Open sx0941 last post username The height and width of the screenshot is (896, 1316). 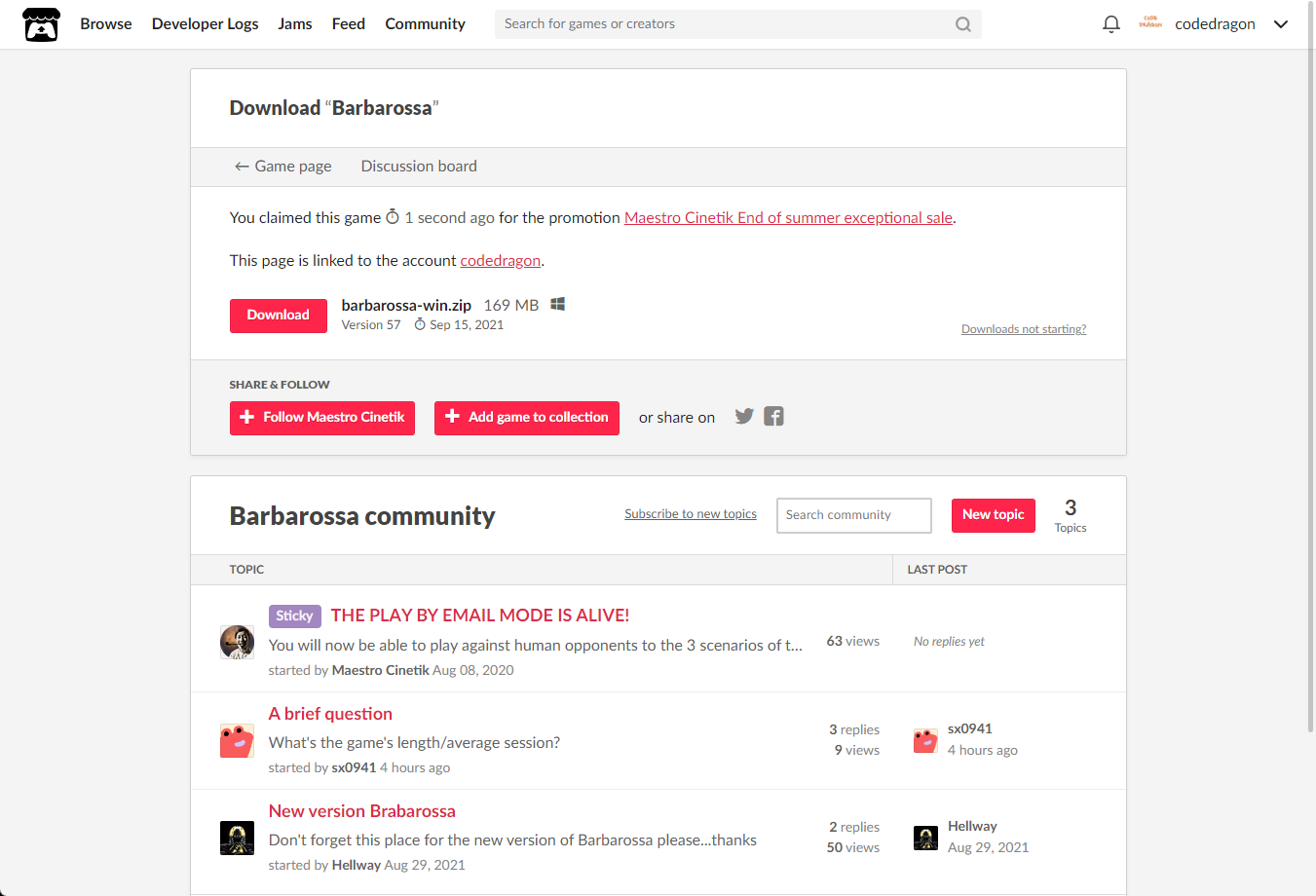(970, 728)
